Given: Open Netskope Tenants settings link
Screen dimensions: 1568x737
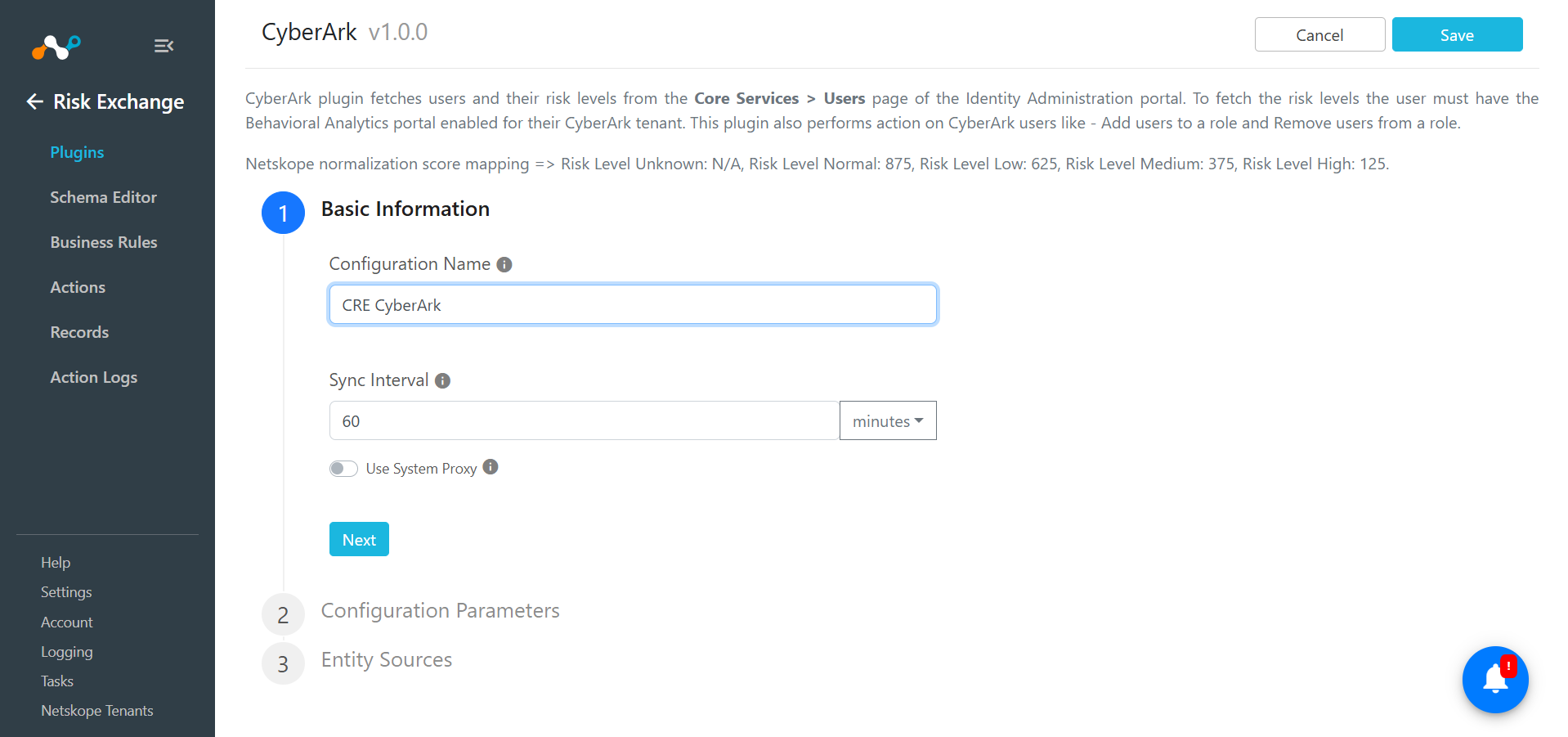Looking at the screenshot, I should tap(97, 711).
